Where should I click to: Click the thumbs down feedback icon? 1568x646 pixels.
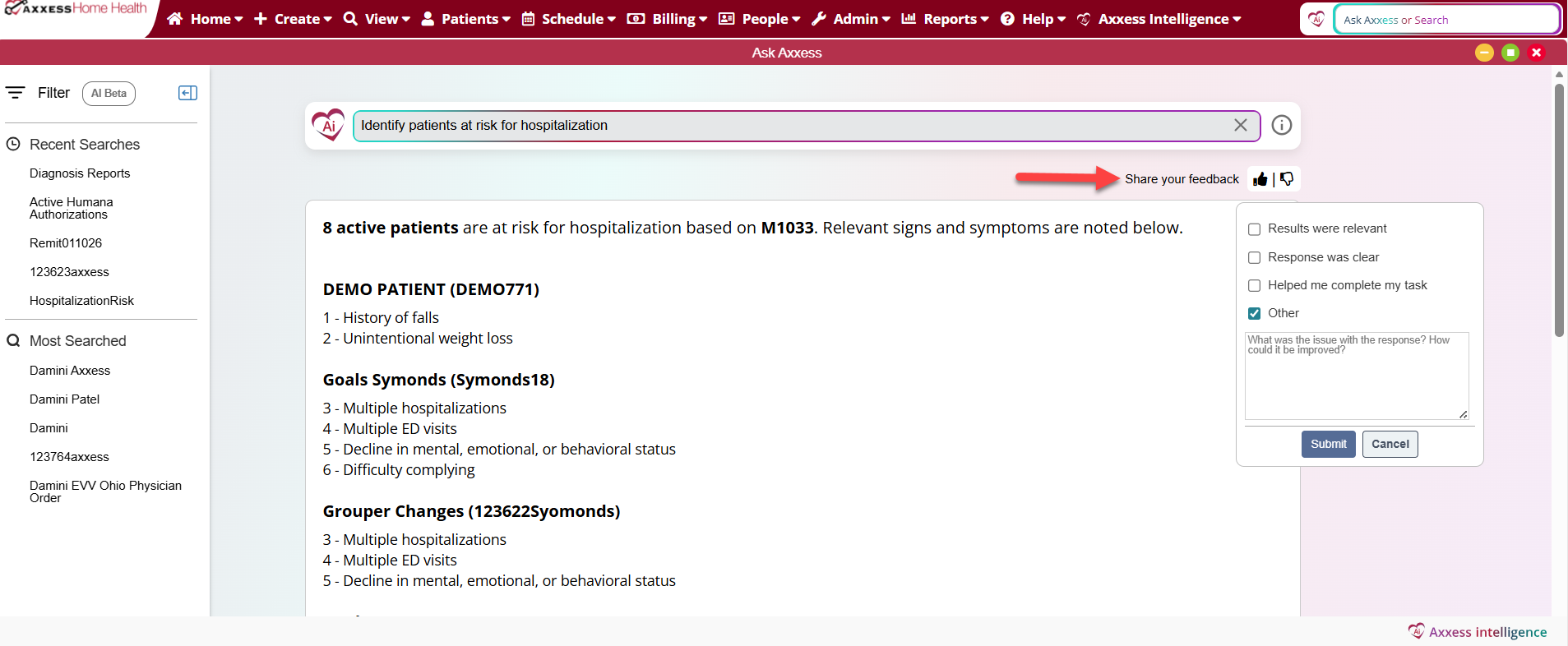[x=1287, y=179]
